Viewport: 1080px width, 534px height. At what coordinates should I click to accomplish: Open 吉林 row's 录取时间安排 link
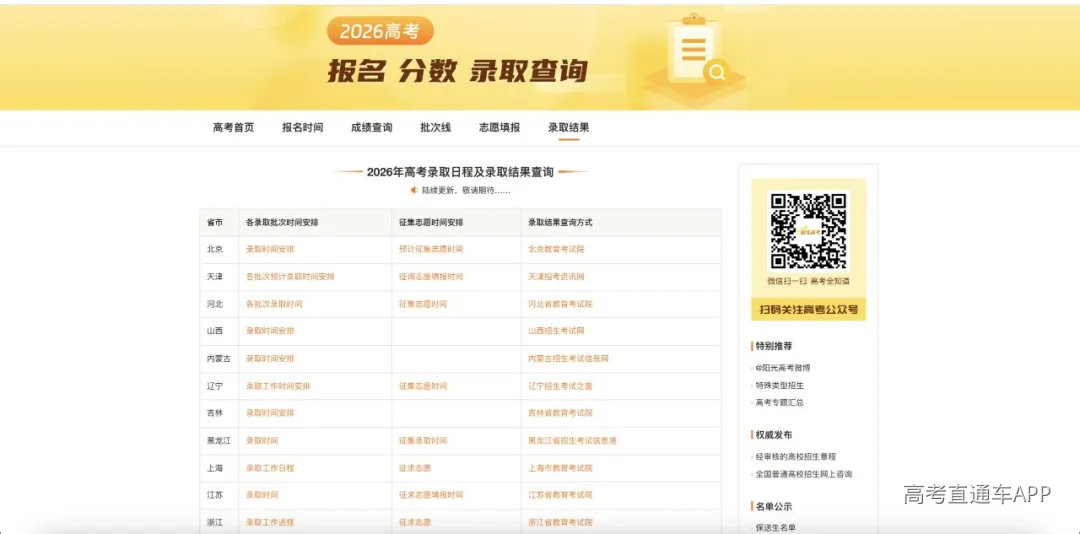270,413
